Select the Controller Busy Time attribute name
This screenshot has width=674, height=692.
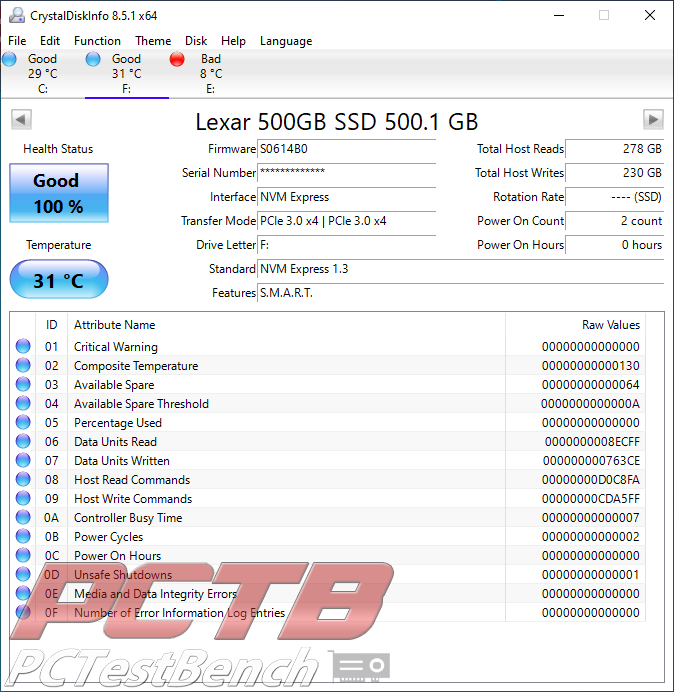point(128,518)
